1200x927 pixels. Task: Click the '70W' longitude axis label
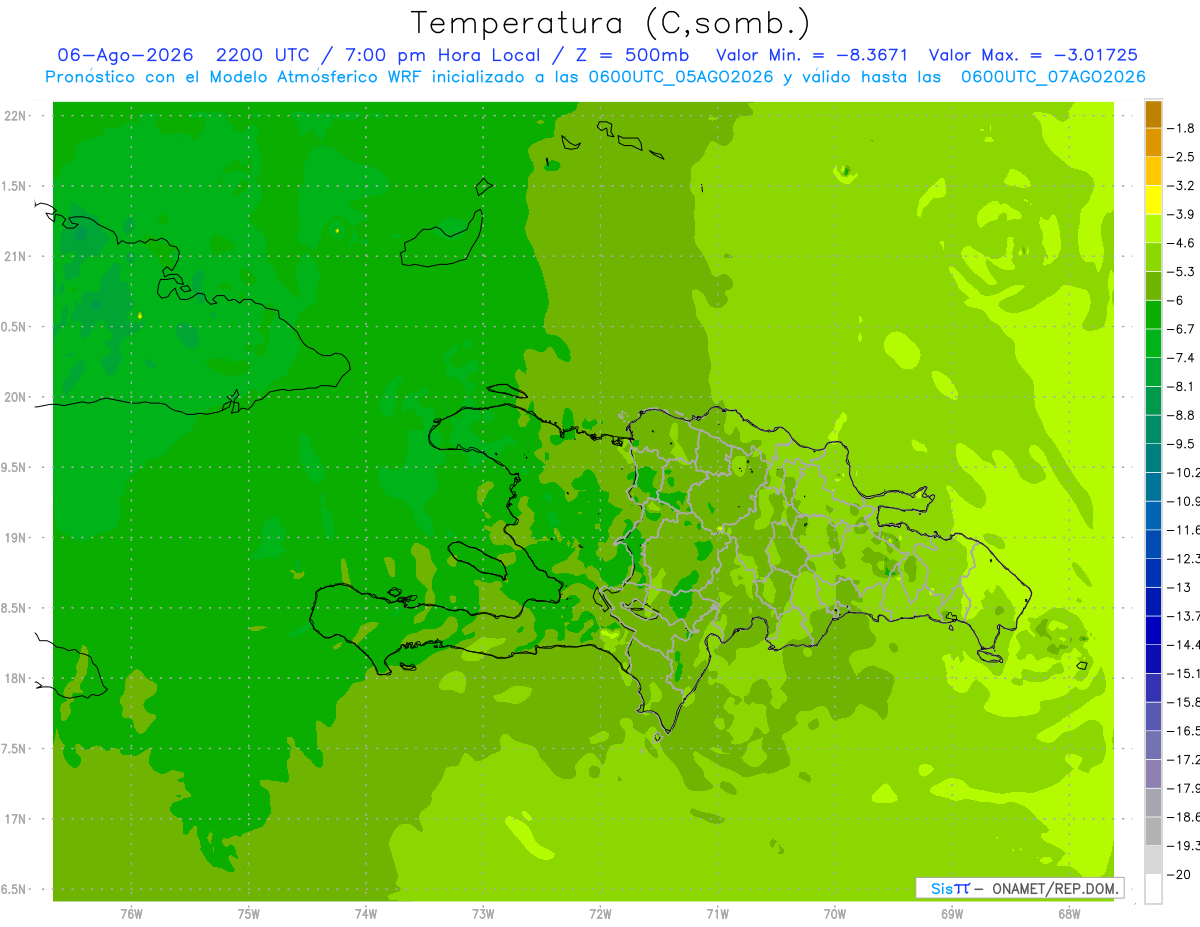coord(835,914)
